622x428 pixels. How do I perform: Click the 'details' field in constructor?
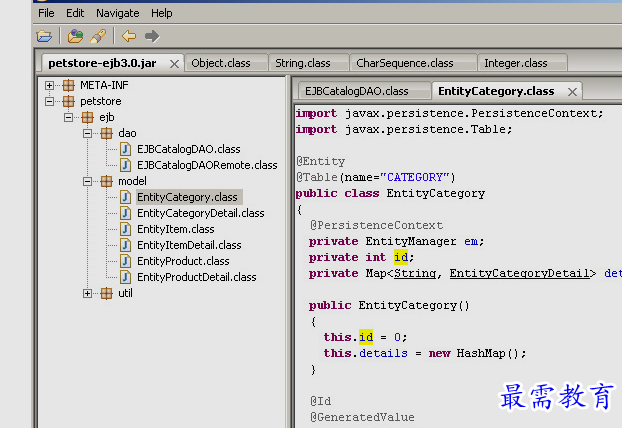click(383, 353)
